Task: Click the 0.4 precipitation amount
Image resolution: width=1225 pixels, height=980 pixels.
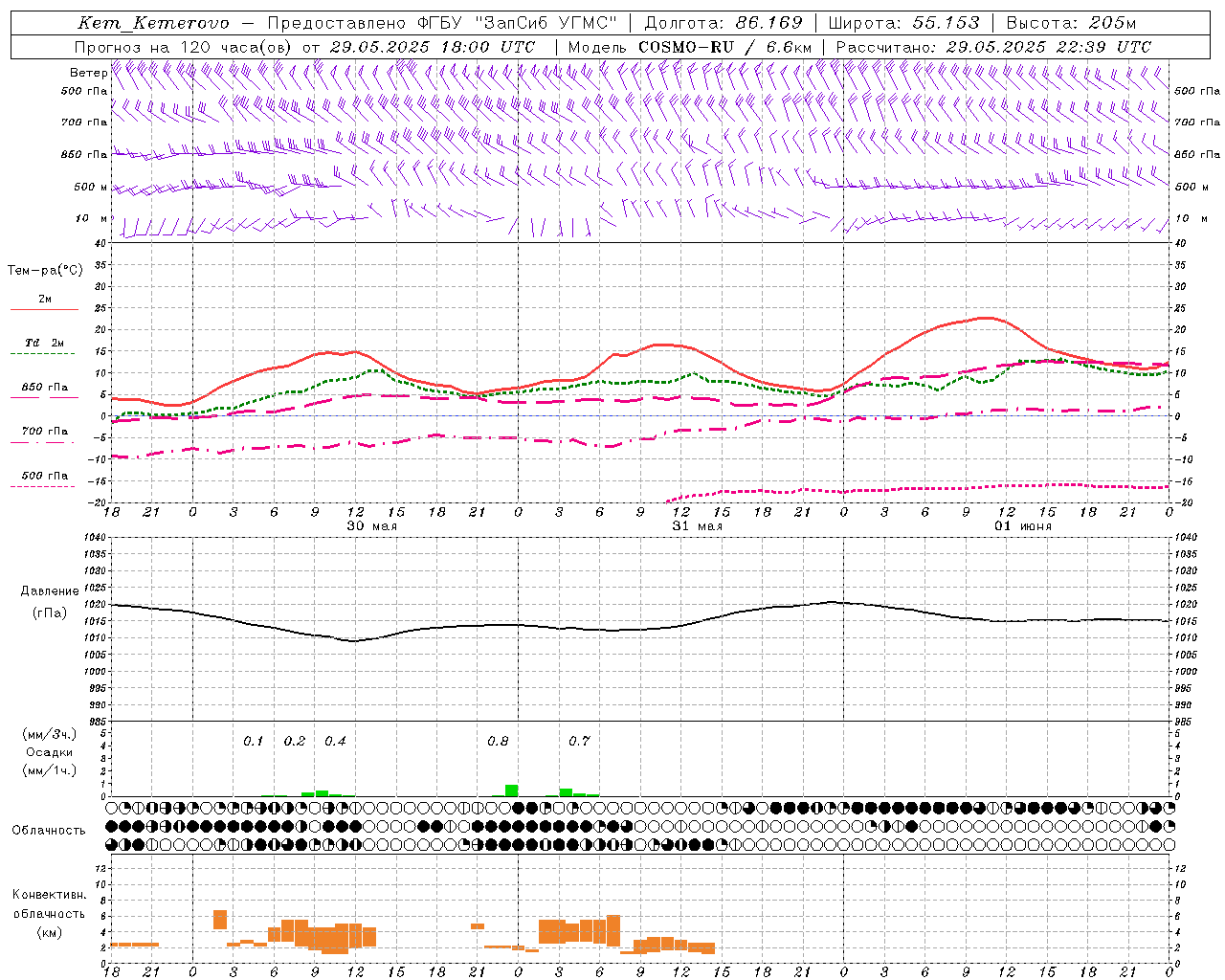Action: pyautogui.click(x=335, y=742)
